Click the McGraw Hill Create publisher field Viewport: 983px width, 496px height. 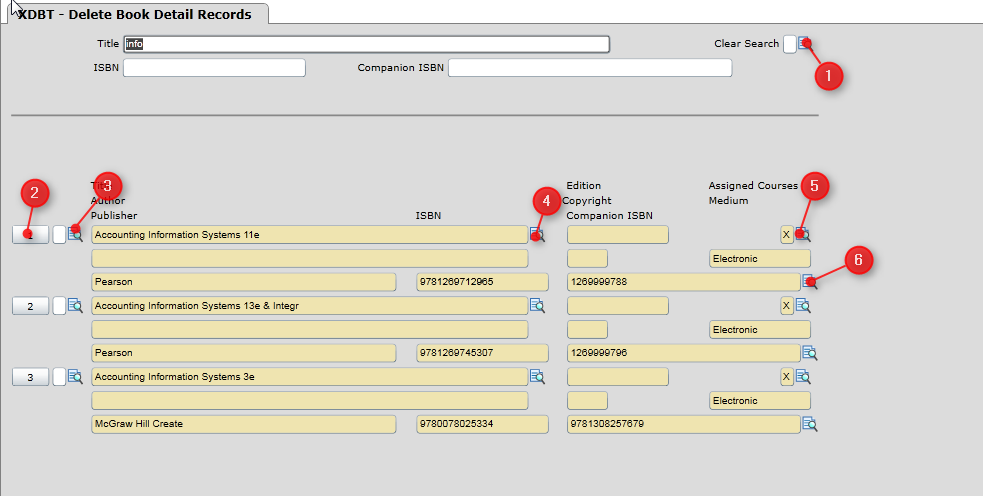click(244, 424)
